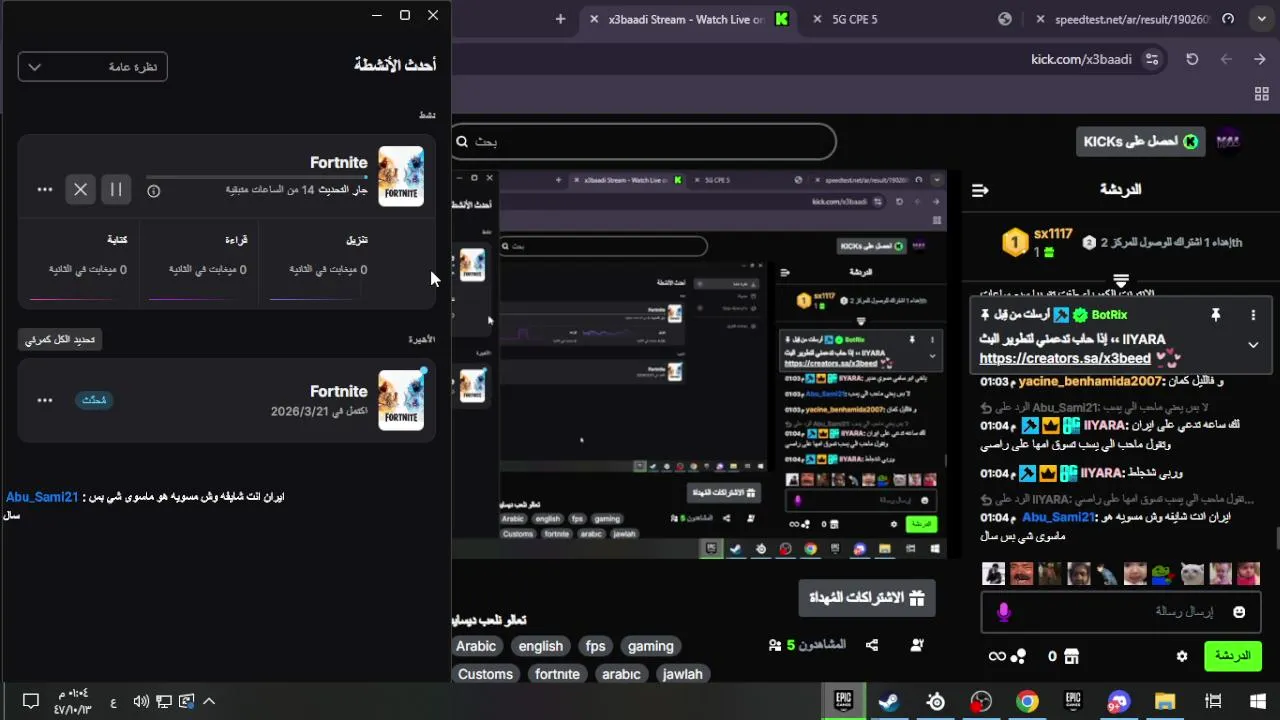The width and height of the screenshot is (1280, 720).
Task: Open the overview dropdown in the activity panel
Action: coord(92,67)
